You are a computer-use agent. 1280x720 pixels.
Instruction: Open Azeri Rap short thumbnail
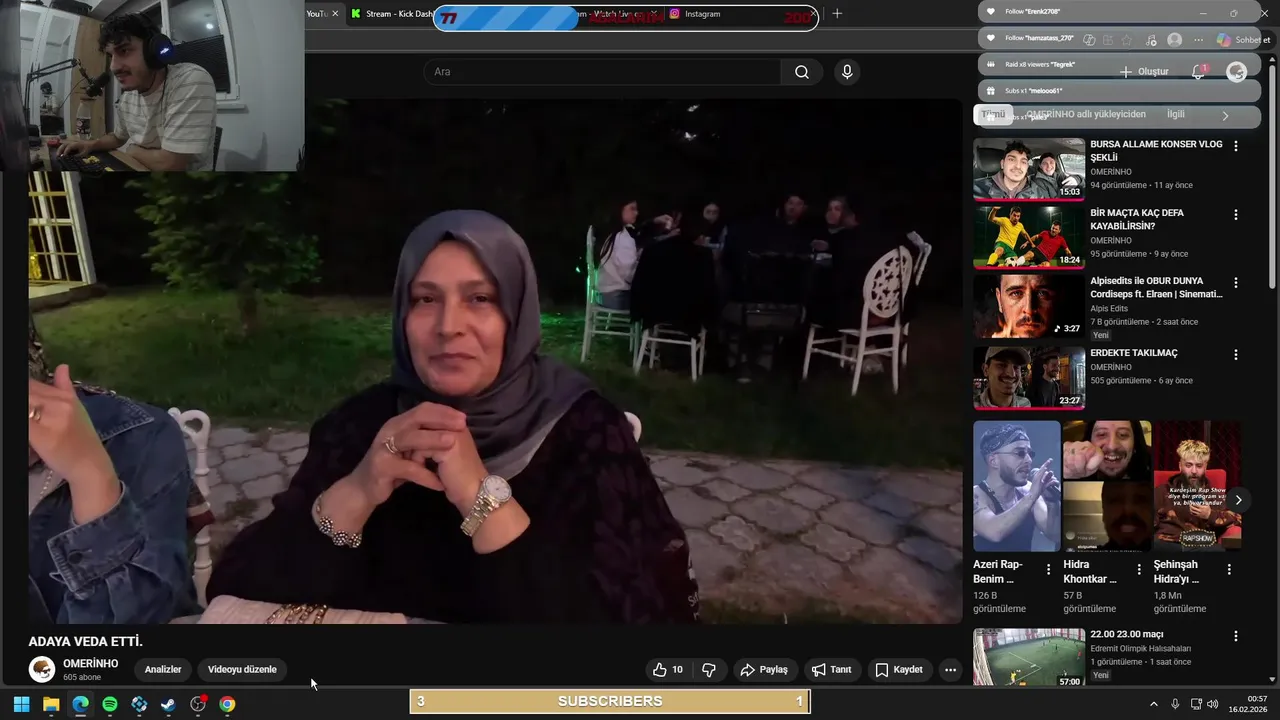coord(1016,486)
